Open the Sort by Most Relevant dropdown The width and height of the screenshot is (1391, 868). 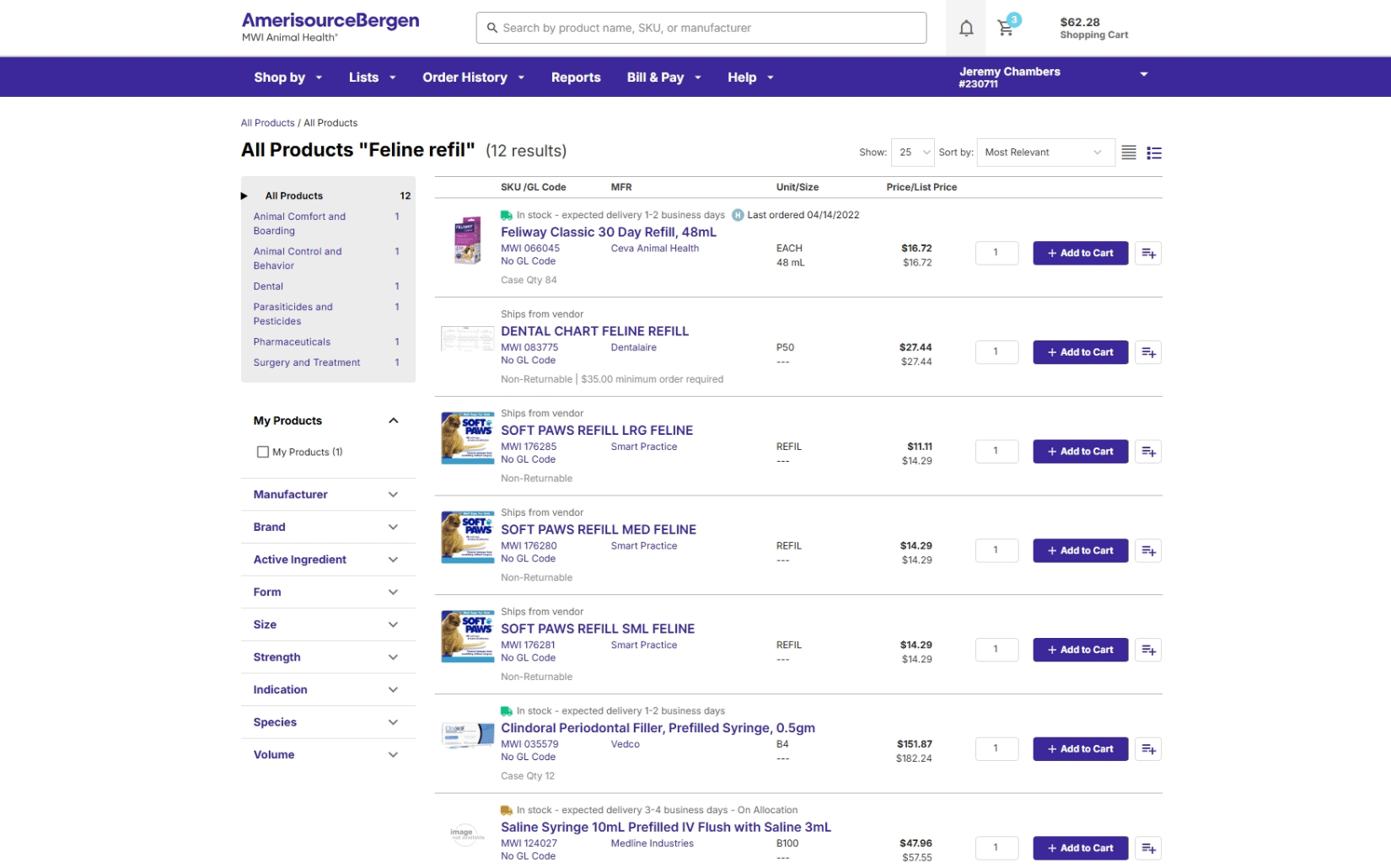[x=1045, y=153]
